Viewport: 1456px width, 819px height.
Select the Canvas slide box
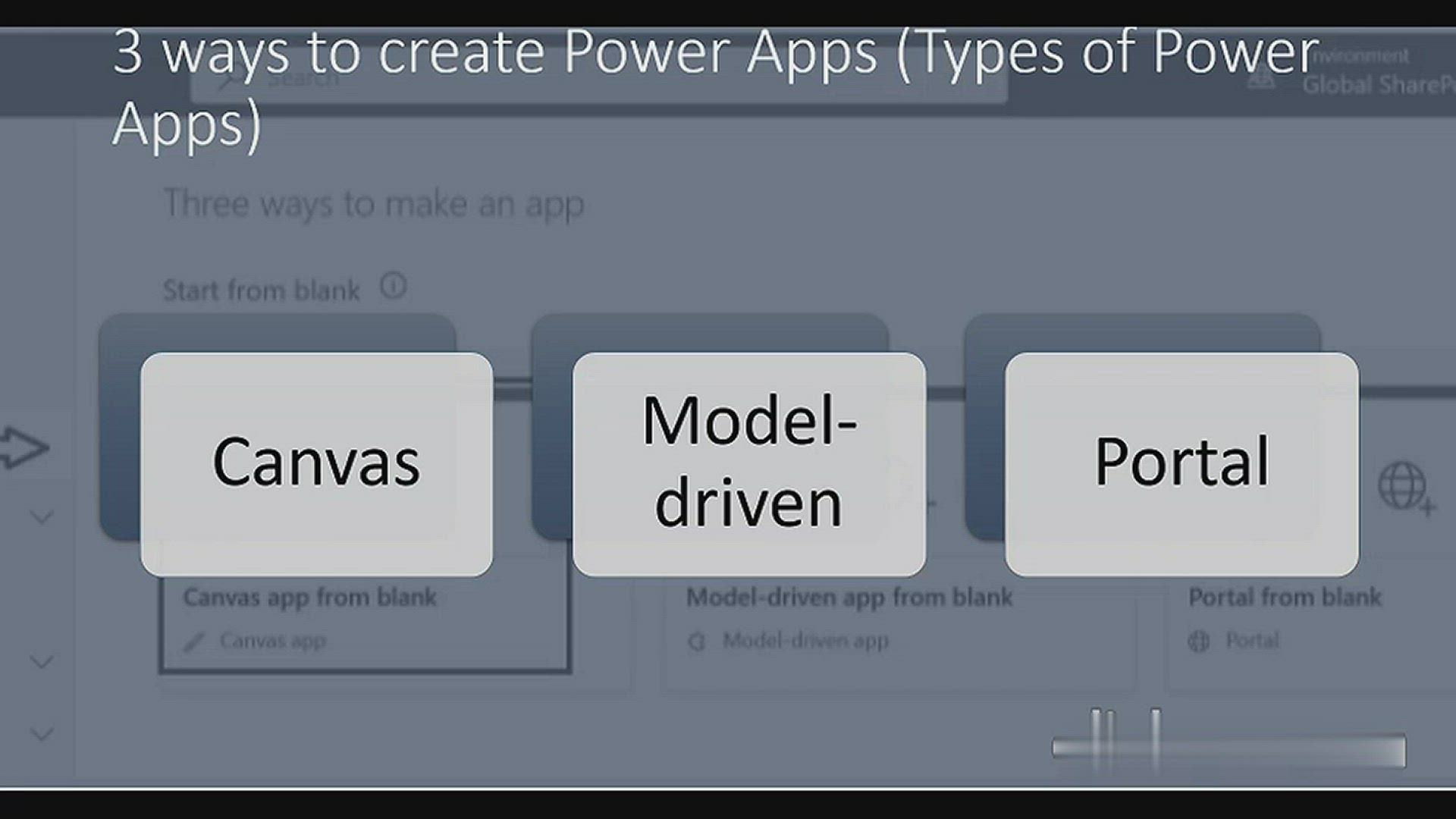316,464
